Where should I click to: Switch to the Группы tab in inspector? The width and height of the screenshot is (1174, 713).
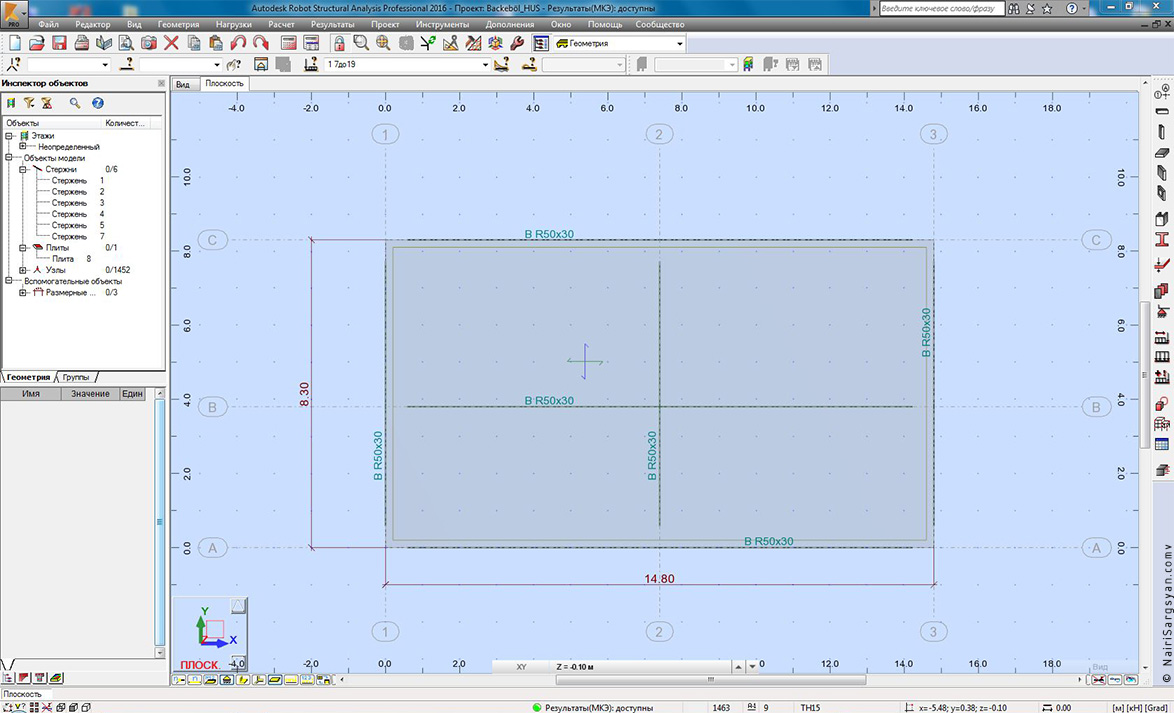coord(76,377)
